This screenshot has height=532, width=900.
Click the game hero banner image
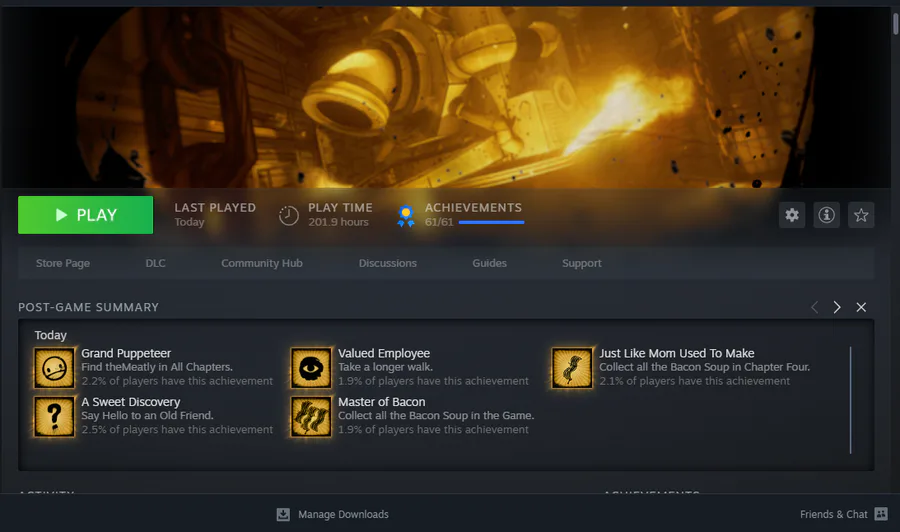[445, 96]
